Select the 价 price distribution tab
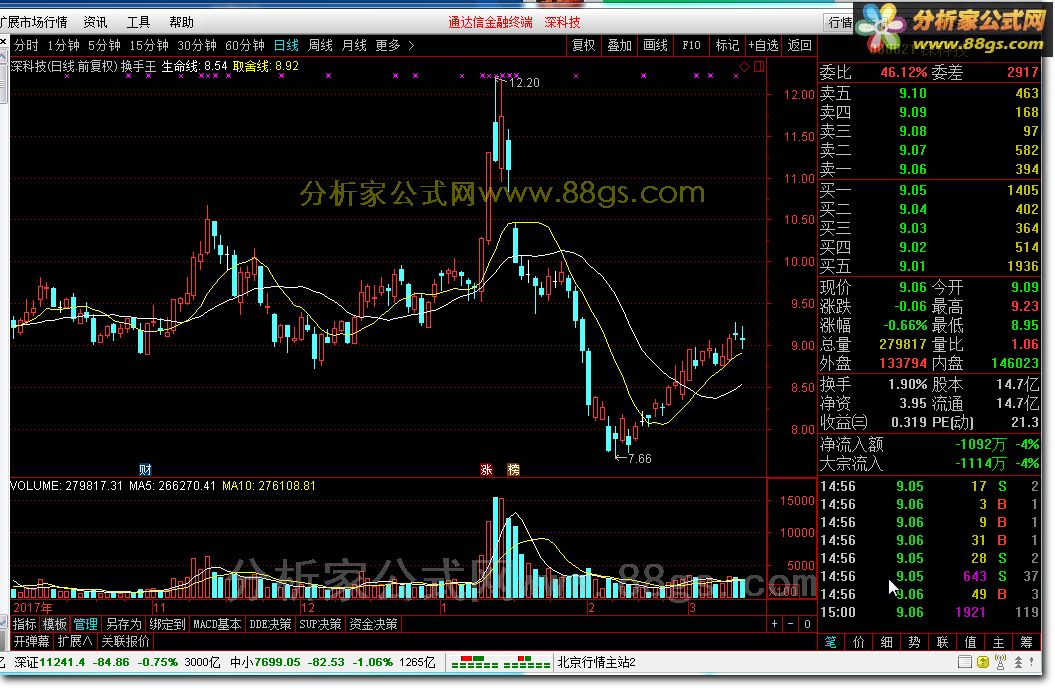Viewport: 1055px width, 688px height. [859, 642]
